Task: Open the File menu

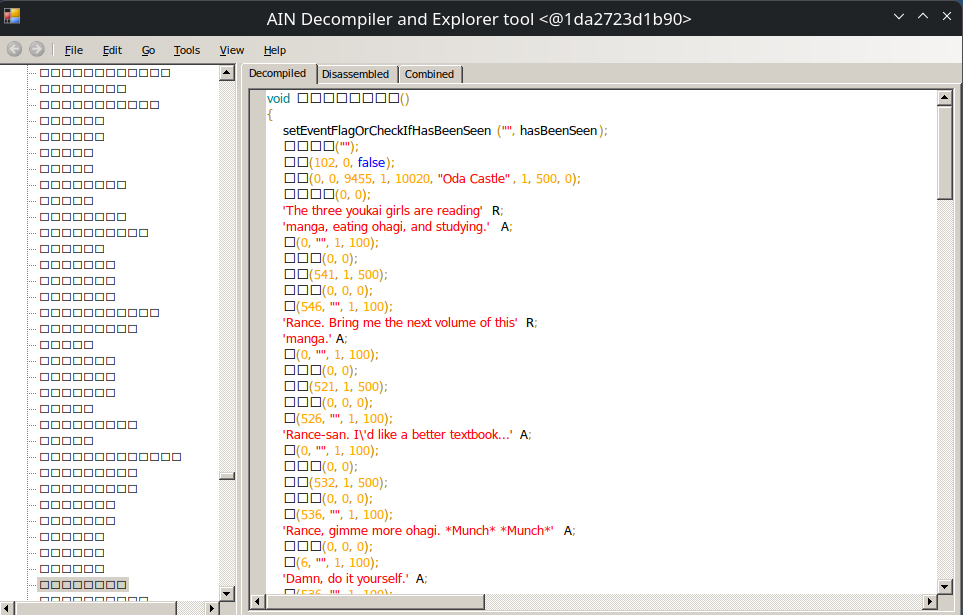Action: [74, 50]
